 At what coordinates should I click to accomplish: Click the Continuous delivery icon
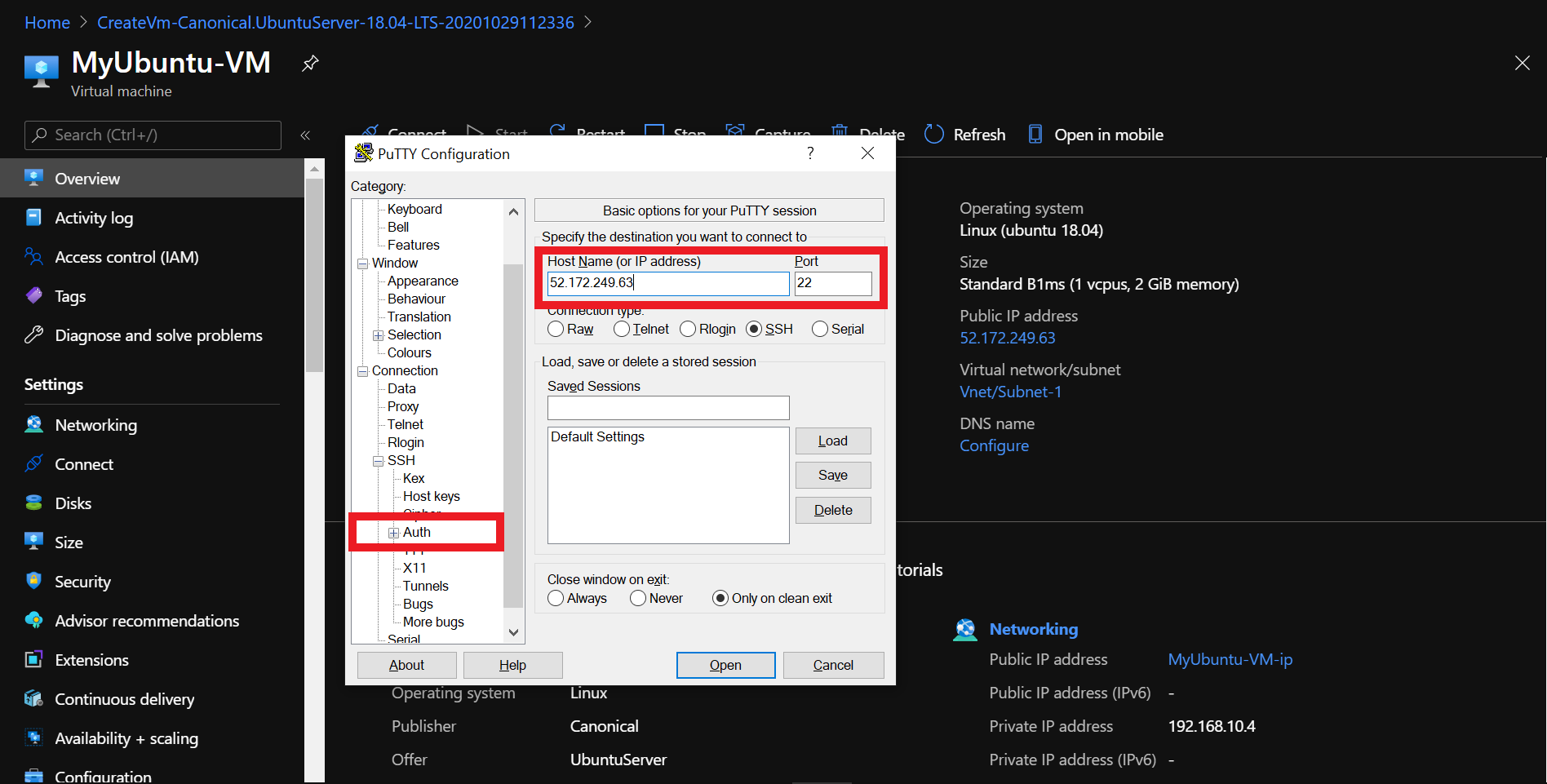pyautogui.click(x=33, y=698)
